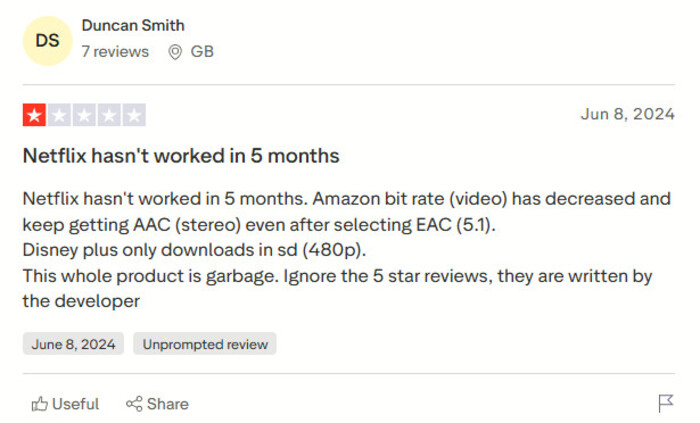700x423 pixels.
Task: Click the "7 reviews" count
Action: pyautogui.click(x=115, y=51)
